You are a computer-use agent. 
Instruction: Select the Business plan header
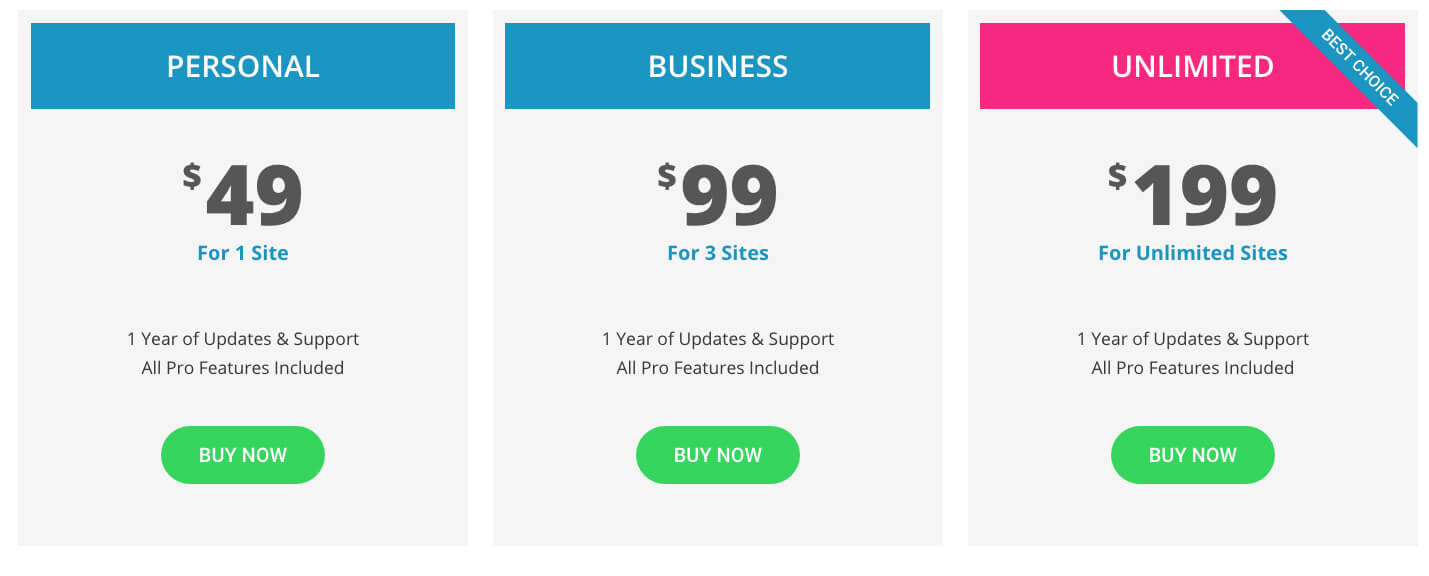tap(717, 66)
